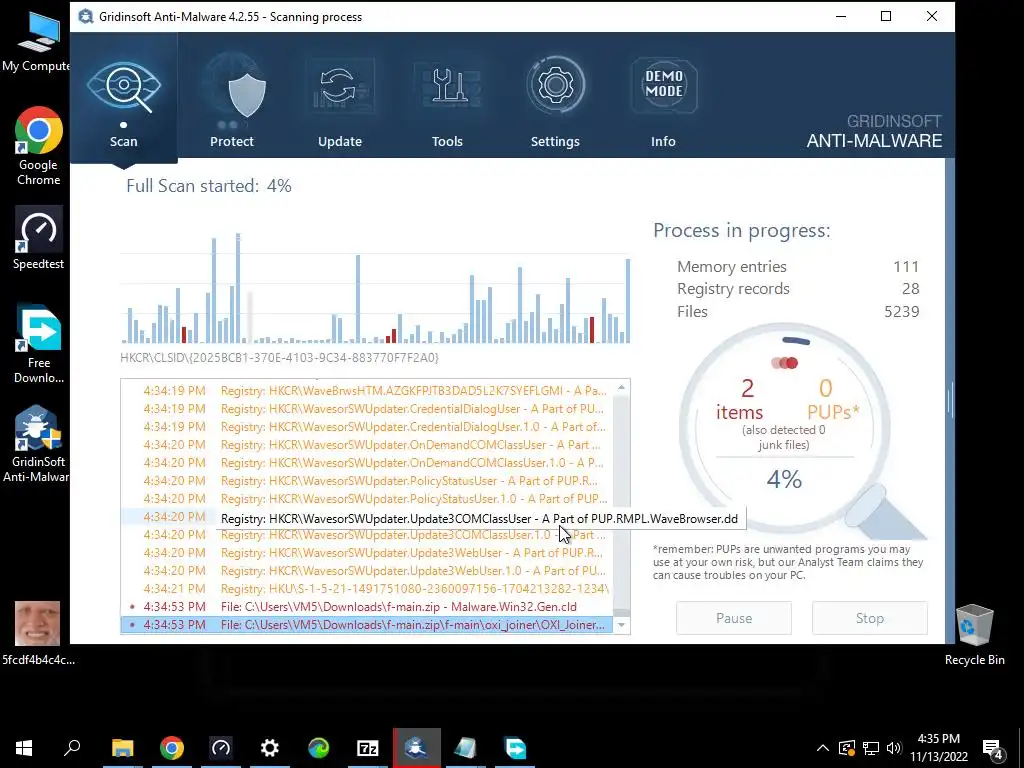1024x768 pixels.
Task: Select the HKU\S-1-5-21 registry log row
Action: (x=366, y=588)
